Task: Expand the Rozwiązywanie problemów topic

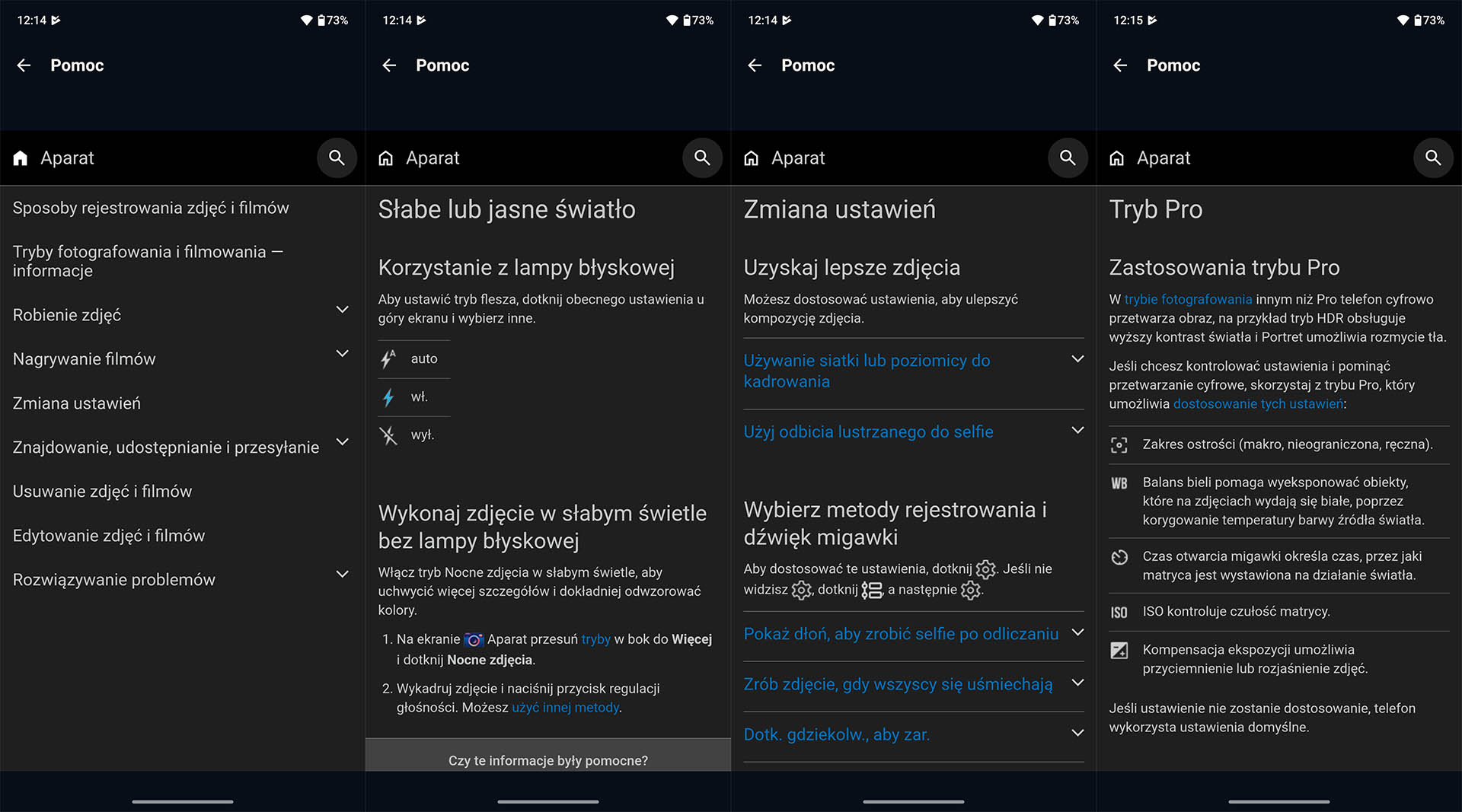Action: (342, 575)
